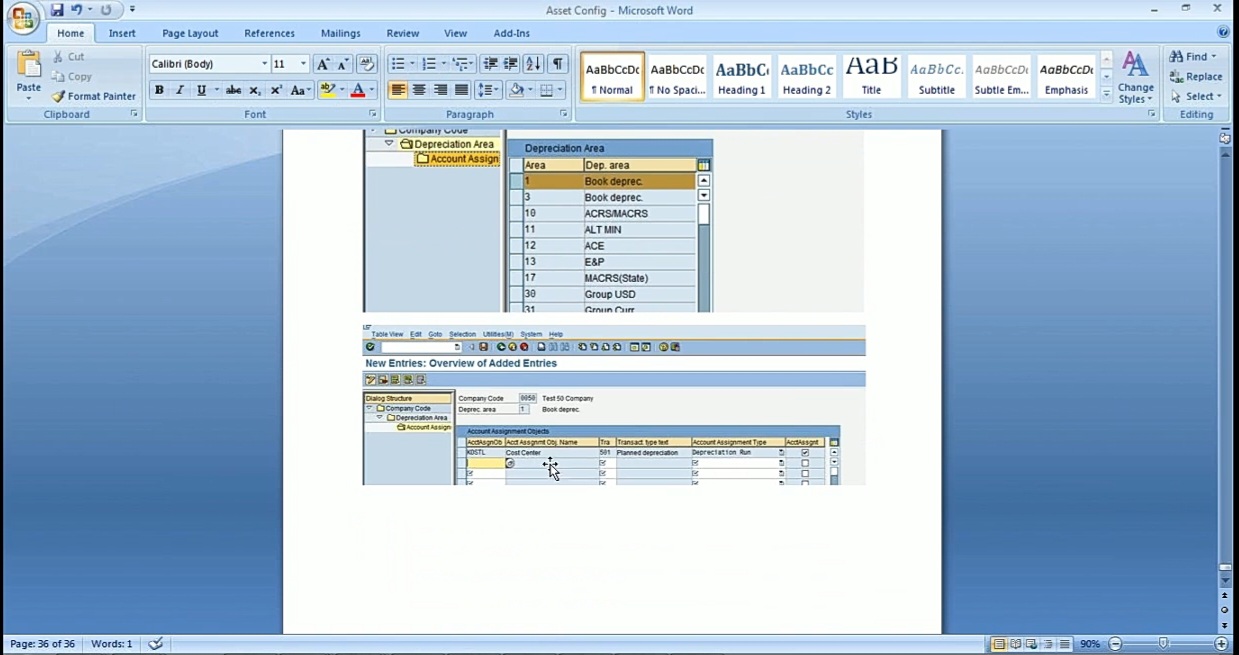Image resolution: width=1239 pixels, height=655 pixels.
Task: Apply bold formatting
Action: pyautogui.click(x=159, y=90)
